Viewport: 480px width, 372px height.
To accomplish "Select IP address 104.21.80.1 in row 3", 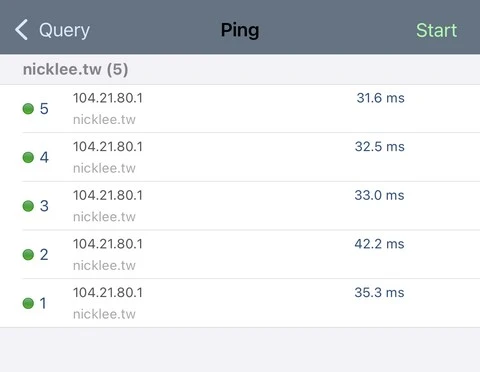I will [108, 195].
